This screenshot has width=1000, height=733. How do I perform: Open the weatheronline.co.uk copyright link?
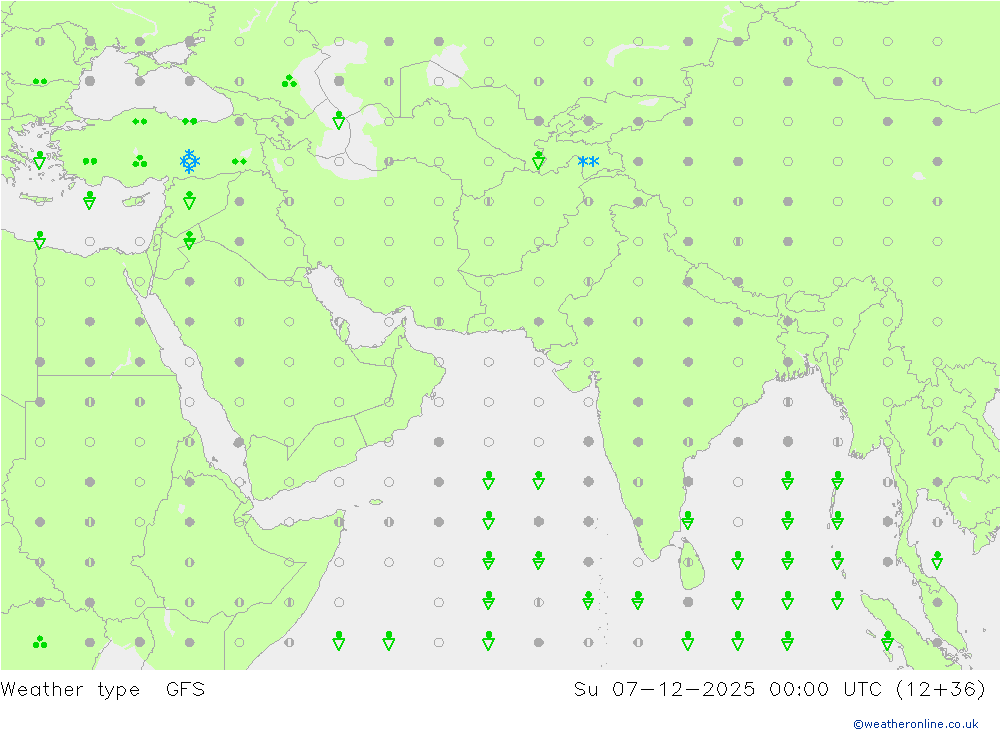pos(915,724)
